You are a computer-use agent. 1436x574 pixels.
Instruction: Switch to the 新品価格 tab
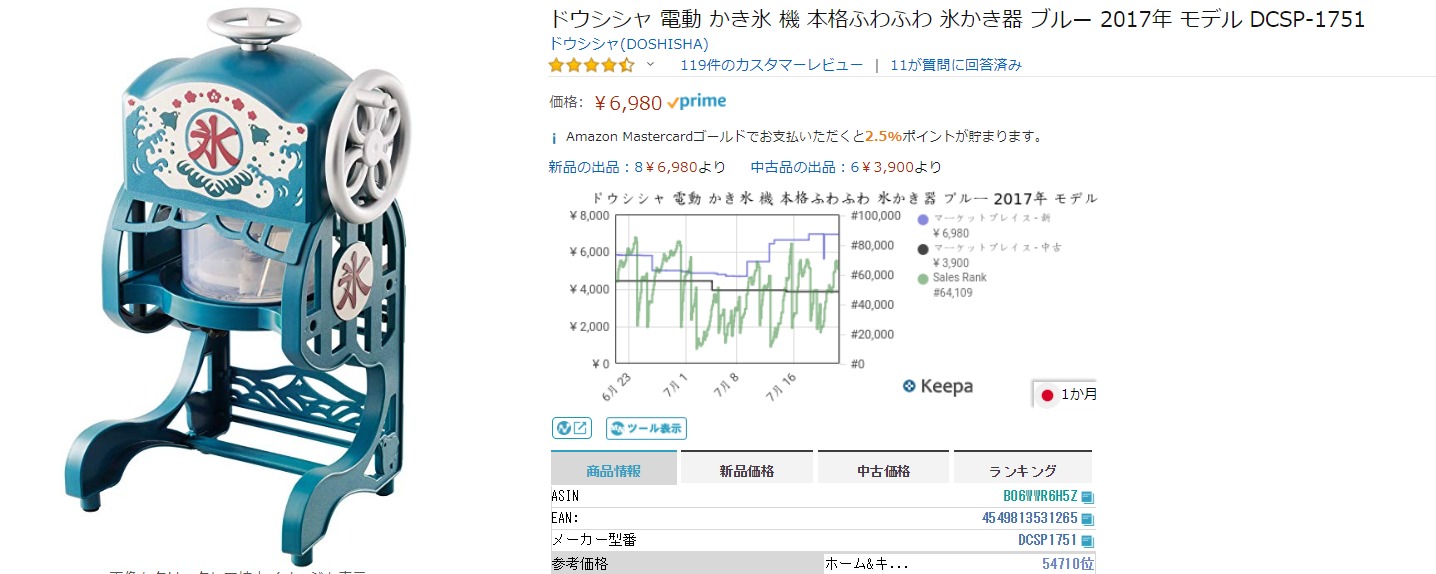tap(747, 471)
